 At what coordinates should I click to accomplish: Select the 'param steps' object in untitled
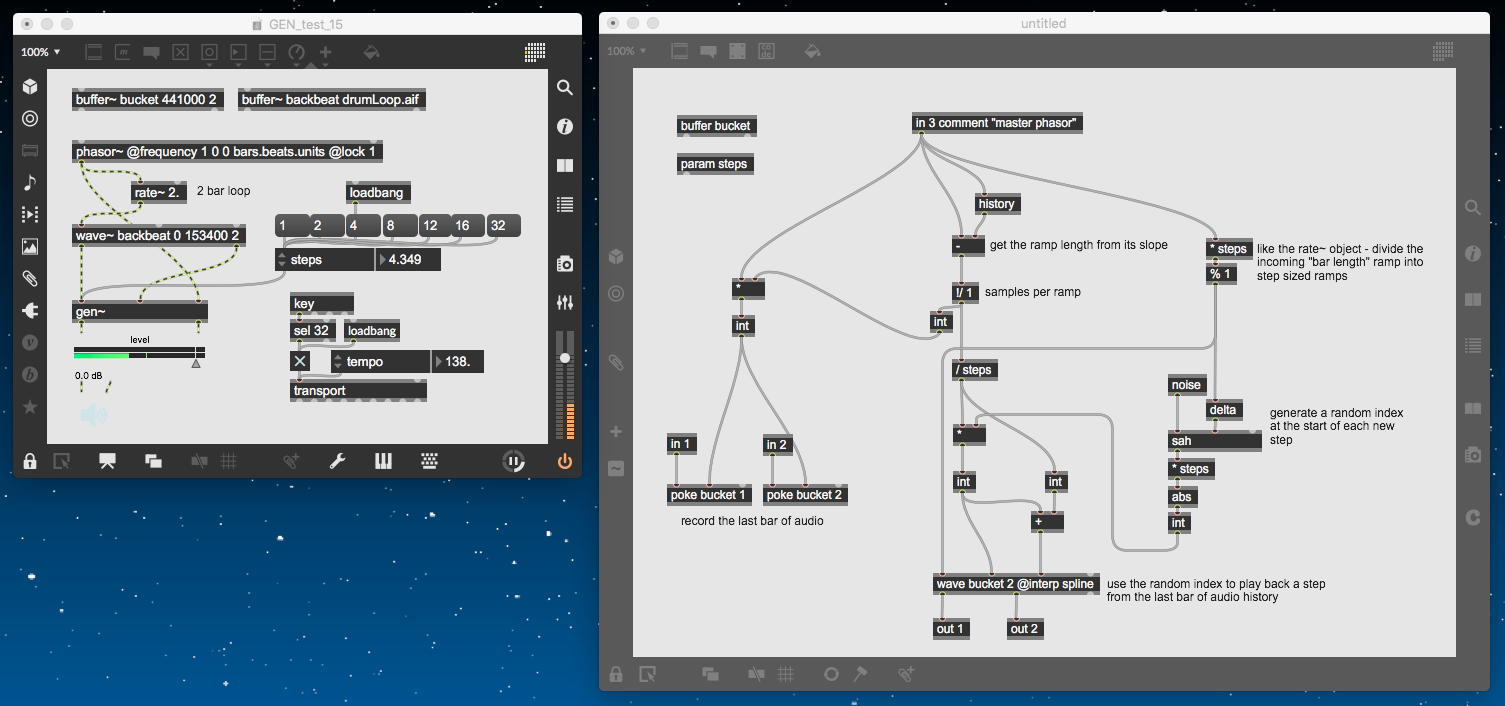click(x=714, y=164)
